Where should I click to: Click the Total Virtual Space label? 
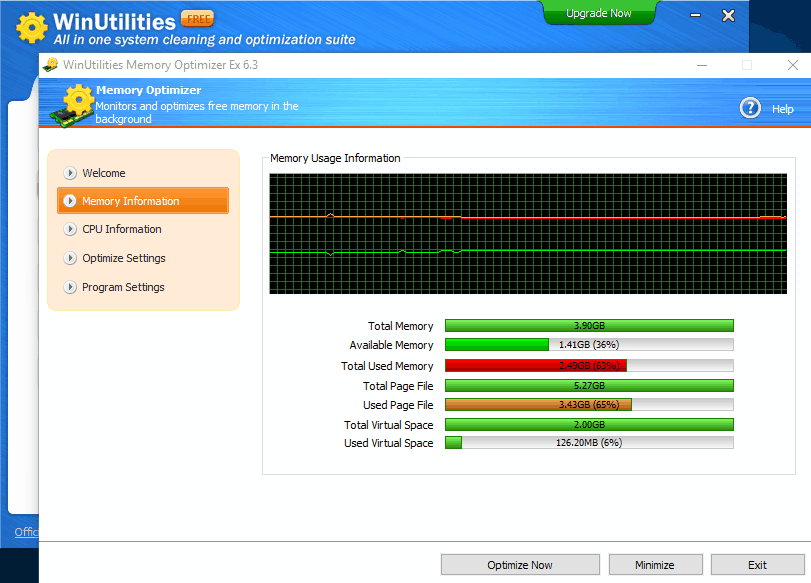point(388,425)
